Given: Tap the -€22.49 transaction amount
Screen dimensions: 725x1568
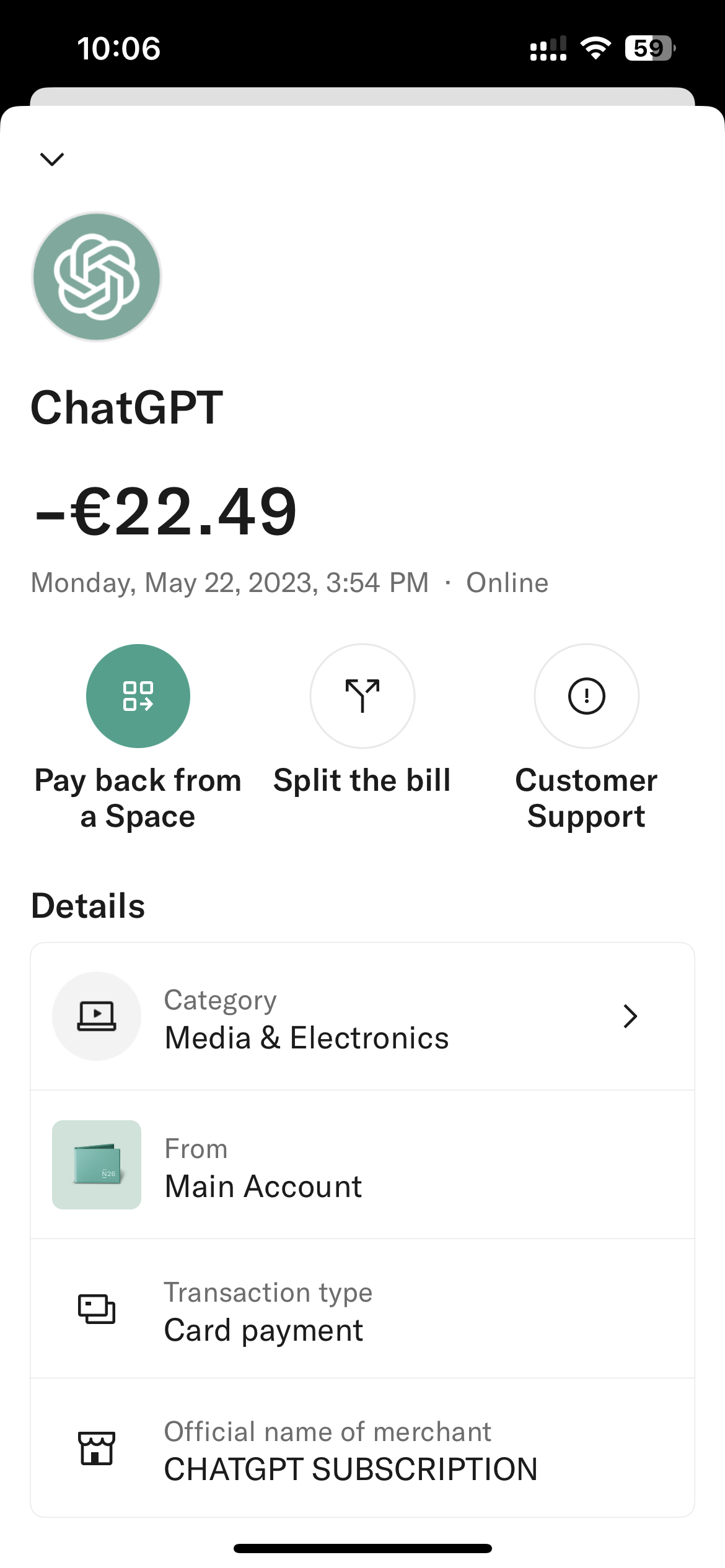Looking at the screenshot, I should pyautogui.click(x=166, y=512).
